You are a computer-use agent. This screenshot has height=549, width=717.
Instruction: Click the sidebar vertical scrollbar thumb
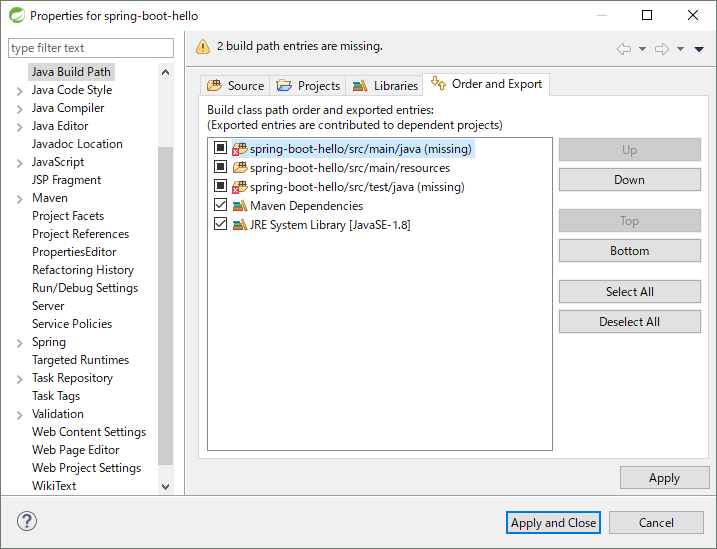coord(166,305)
